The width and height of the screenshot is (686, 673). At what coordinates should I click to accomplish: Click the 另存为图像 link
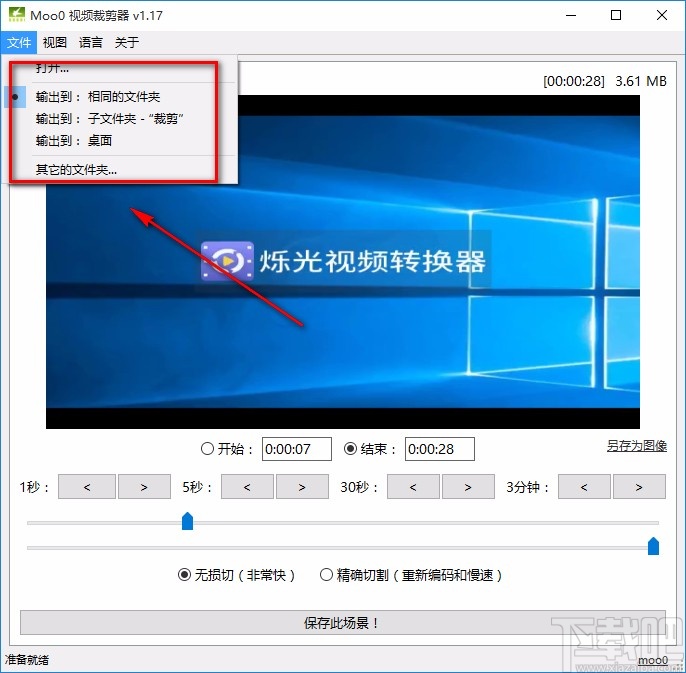coord(637,446)
